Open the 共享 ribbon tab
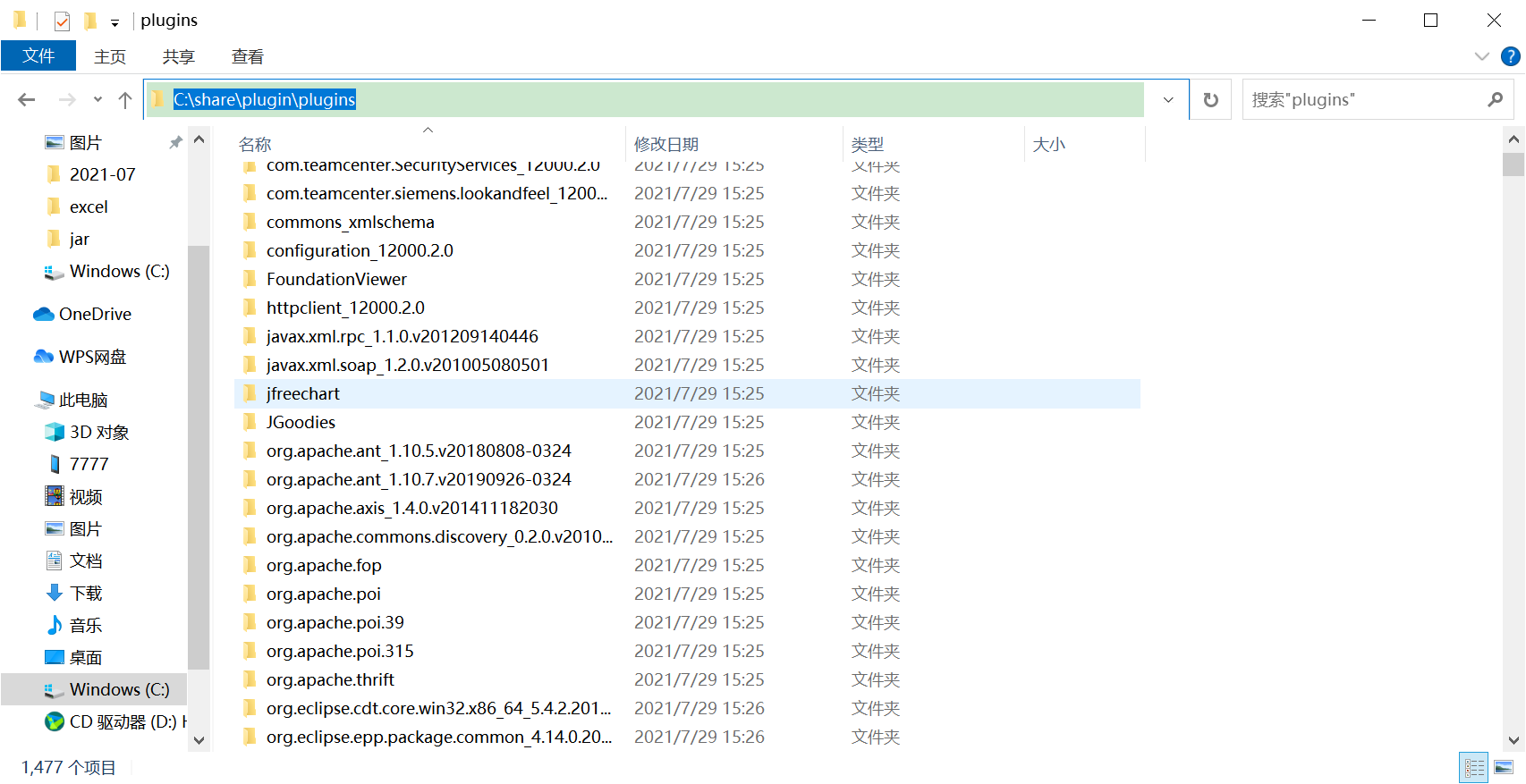This screenshot has width=1526, height=784. click(x=179, y=56)
